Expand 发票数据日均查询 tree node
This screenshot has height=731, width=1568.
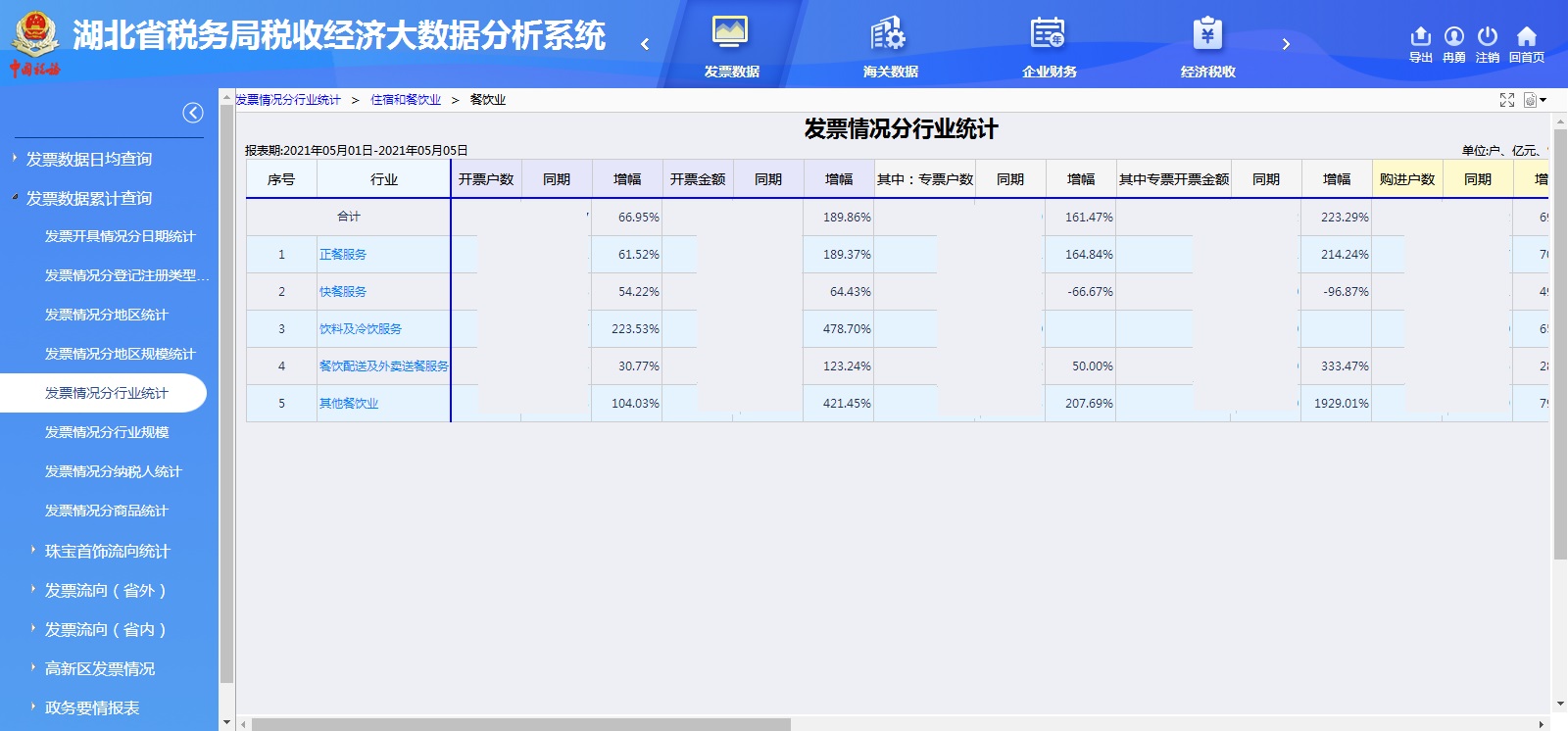pos(15,158)
